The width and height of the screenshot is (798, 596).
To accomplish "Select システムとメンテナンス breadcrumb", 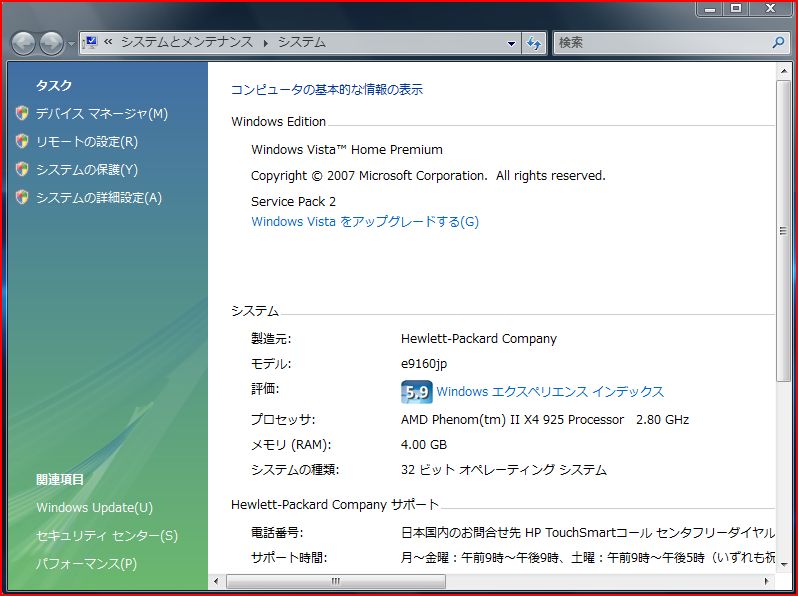I will [x=187, y=42].
